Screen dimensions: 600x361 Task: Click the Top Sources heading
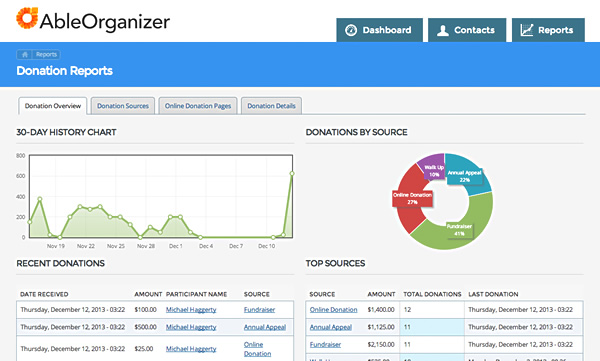[x=335, y=263]
